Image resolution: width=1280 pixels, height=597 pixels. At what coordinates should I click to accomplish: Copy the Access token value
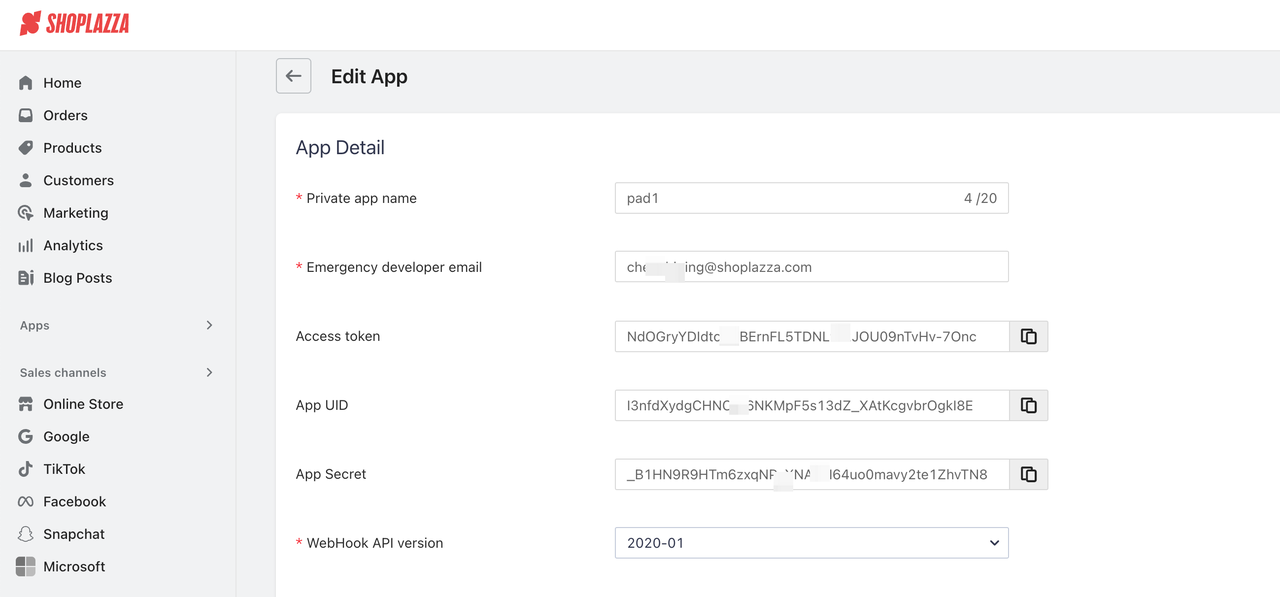(1028, 336)
